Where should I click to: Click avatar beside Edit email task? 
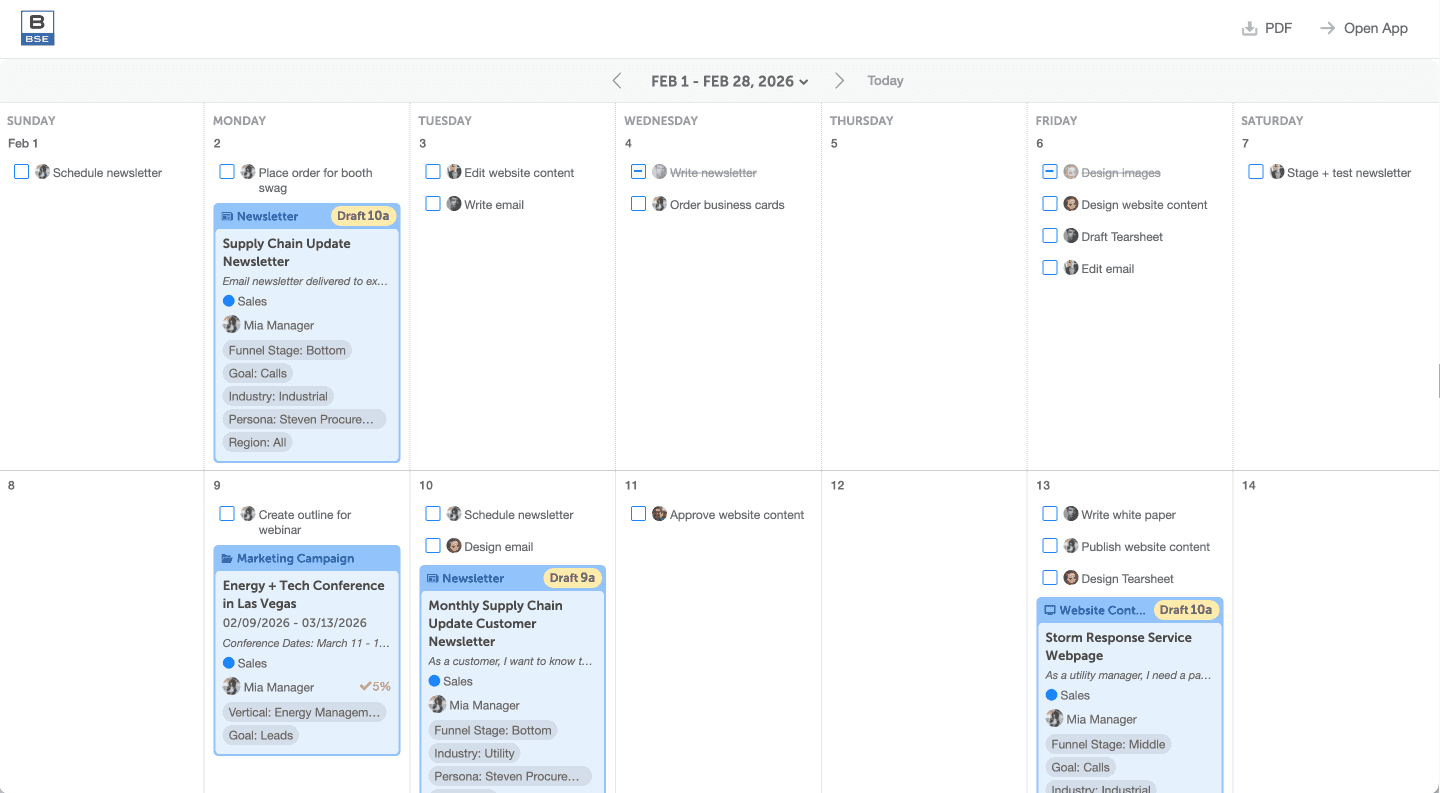[x=1071, y=268]
